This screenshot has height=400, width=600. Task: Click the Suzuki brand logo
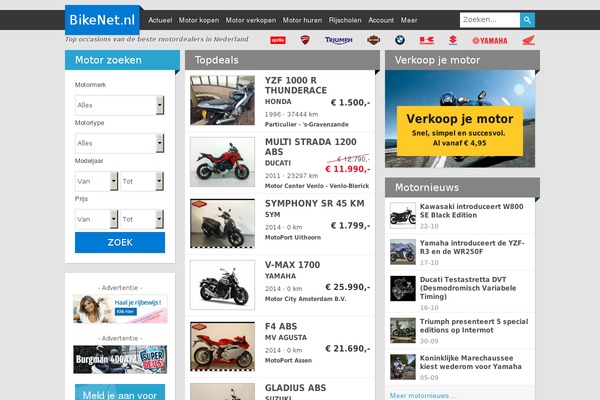[453, 40]
